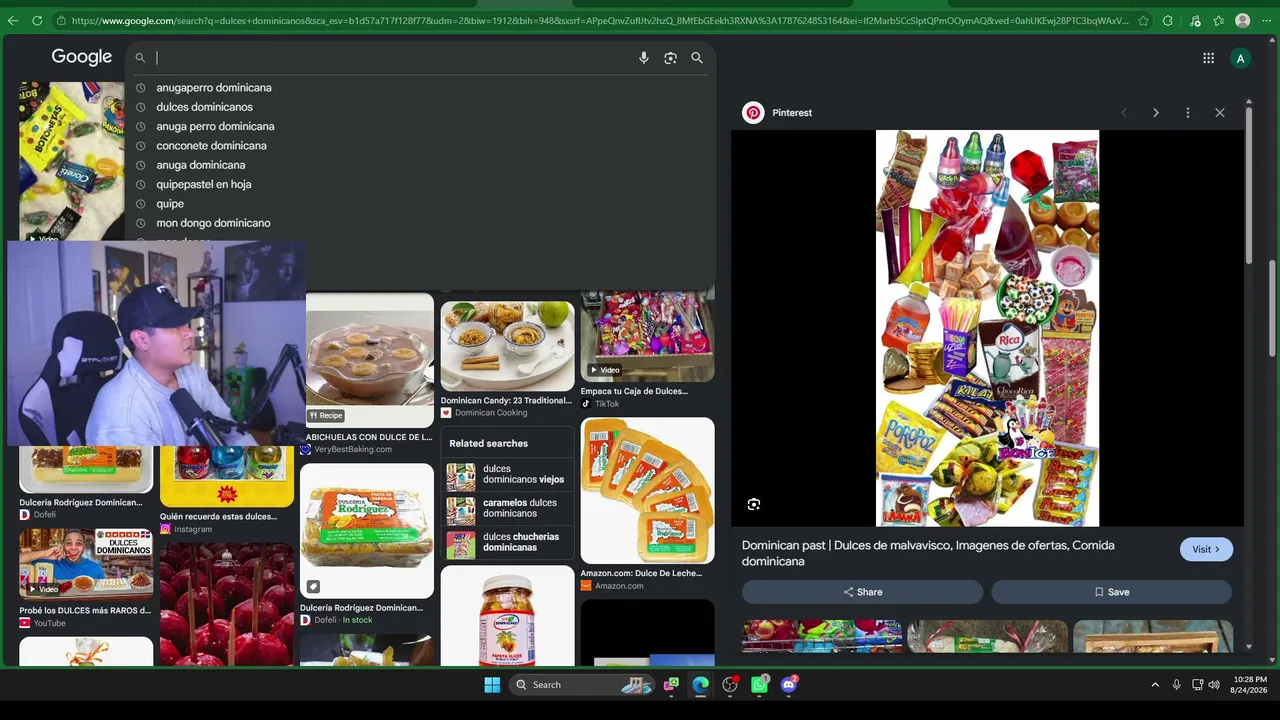
Task: Search inside the previewed image with Lens
Action: pos(754,505)
